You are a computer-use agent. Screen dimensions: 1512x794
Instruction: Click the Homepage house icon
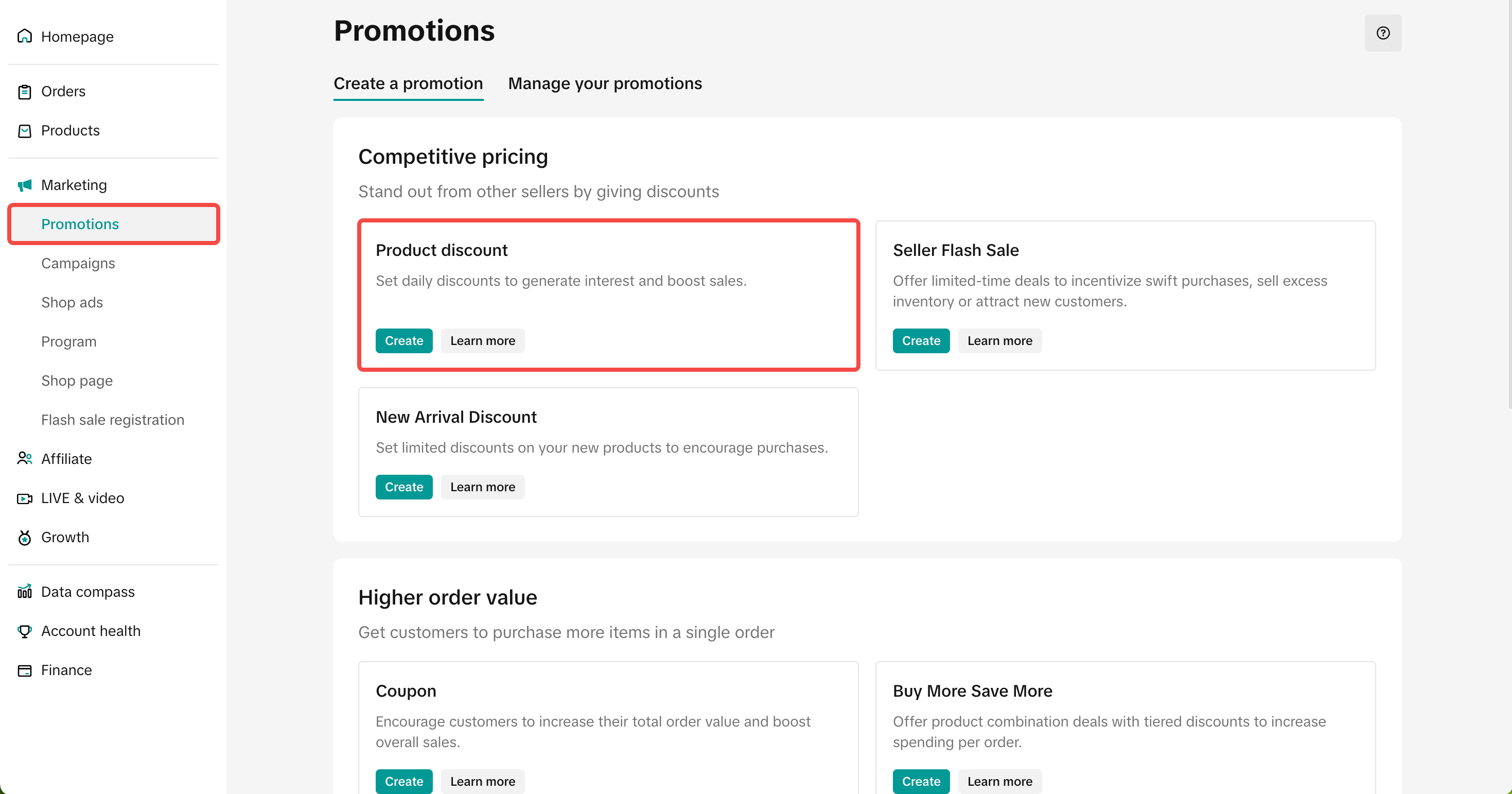click(x=25, y=37)
